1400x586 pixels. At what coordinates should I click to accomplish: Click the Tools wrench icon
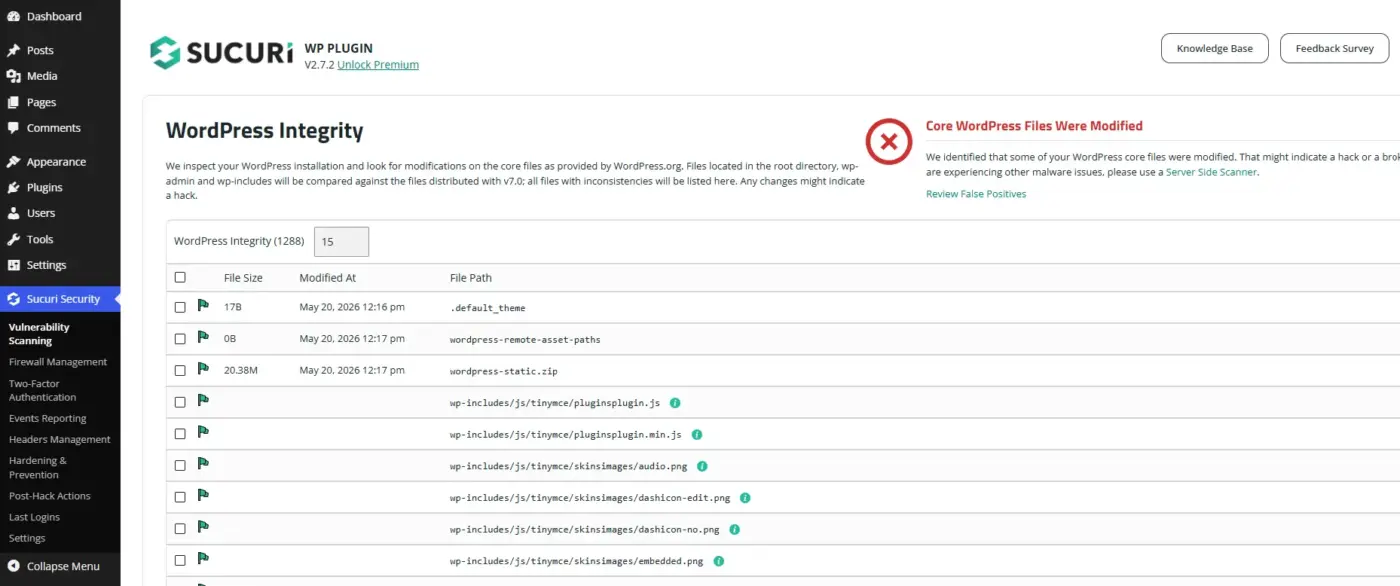13,239
